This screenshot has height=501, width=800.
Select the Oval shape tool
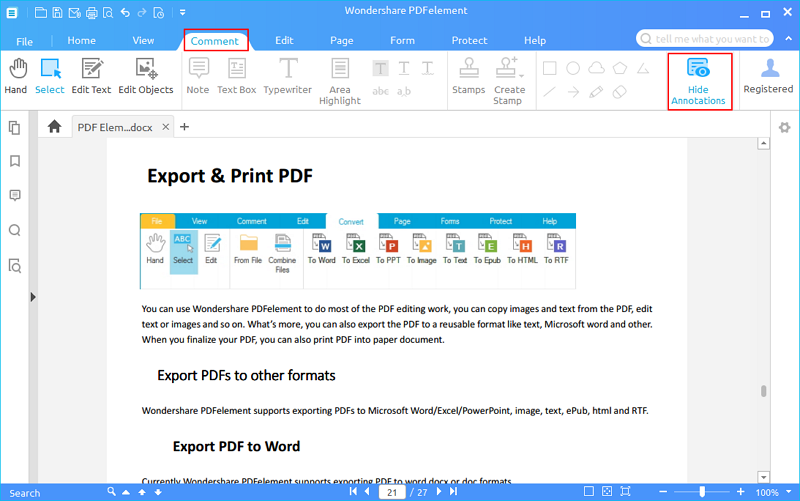tap(573, 68)
